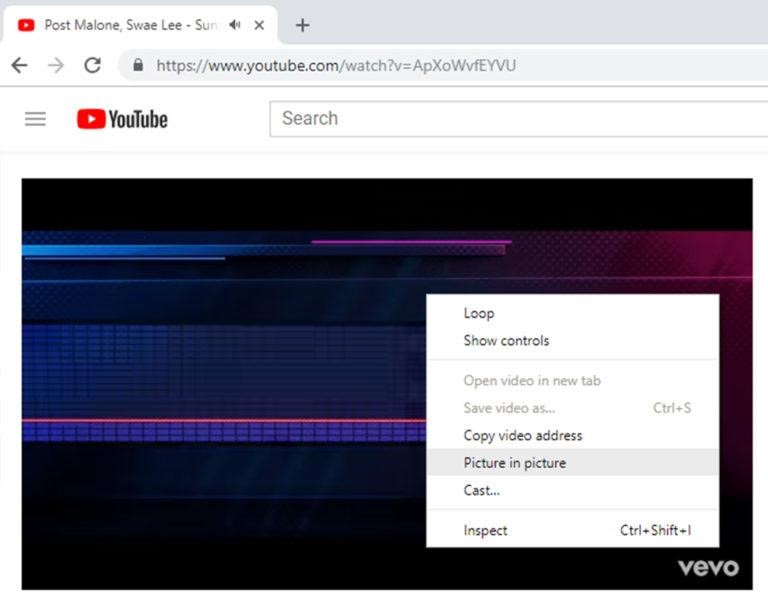Screen dimensions: 768x598
Task: Click the browser forward arrow
Action: tap(56, 65)
